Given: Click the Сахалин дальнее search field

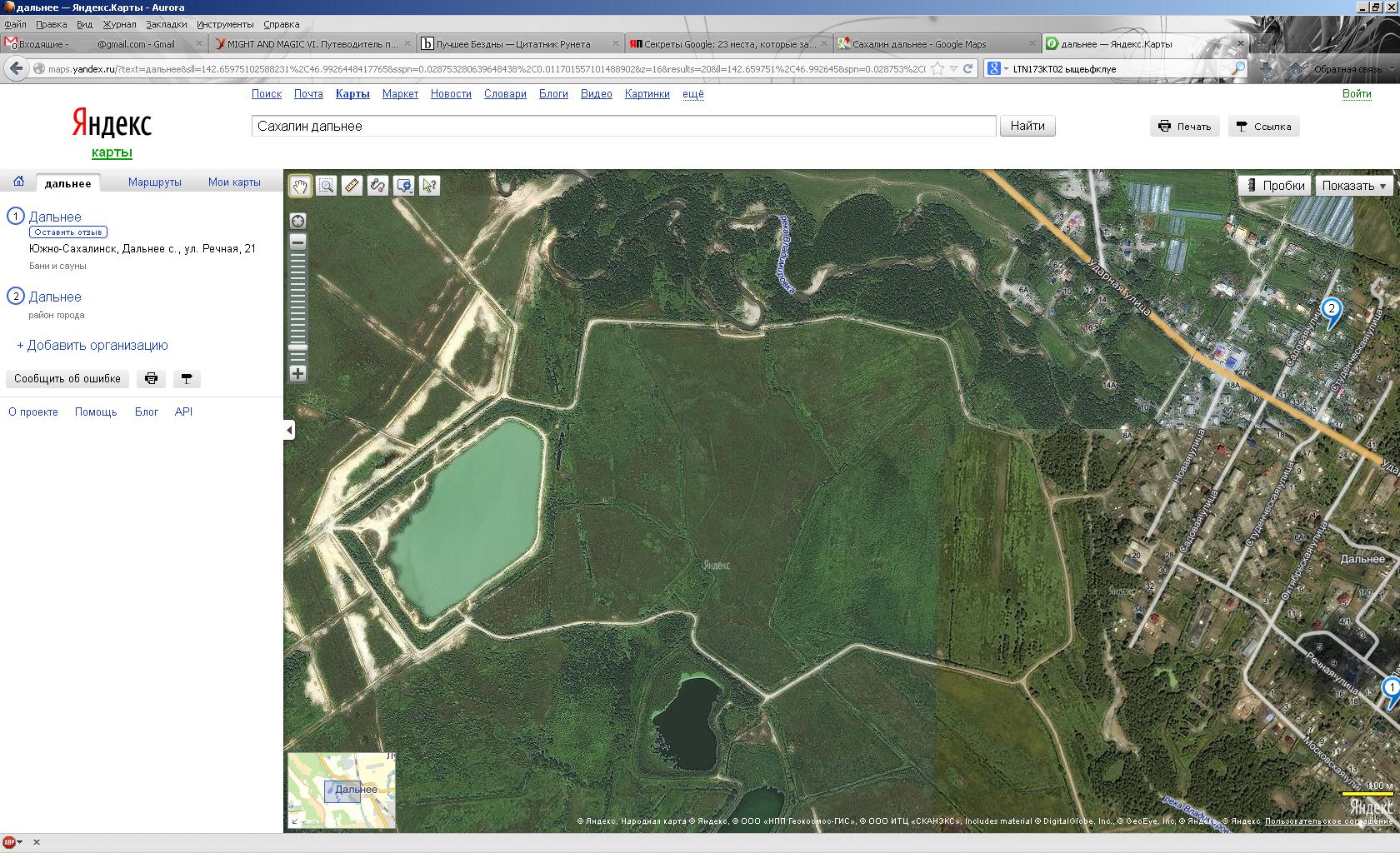Looking at the screenshot, I should (623, 127).
